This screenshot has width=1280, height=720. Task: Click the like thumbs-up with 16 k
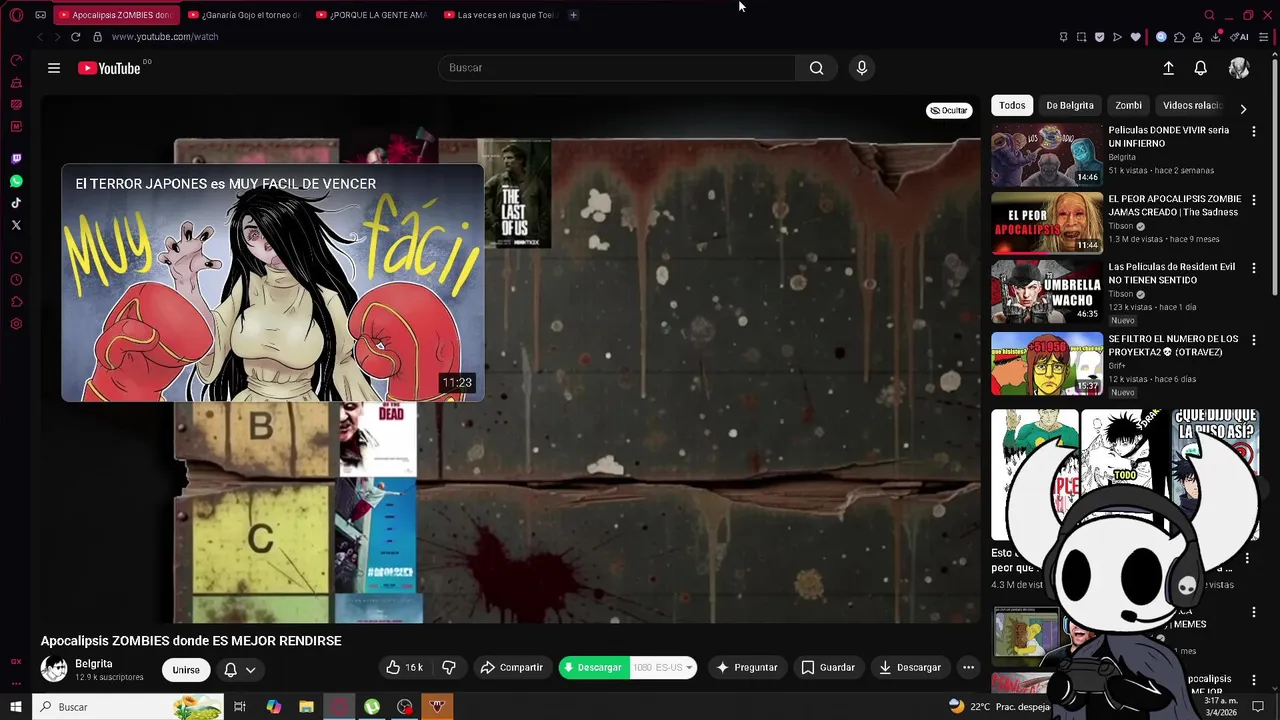(x=404, y=668)
